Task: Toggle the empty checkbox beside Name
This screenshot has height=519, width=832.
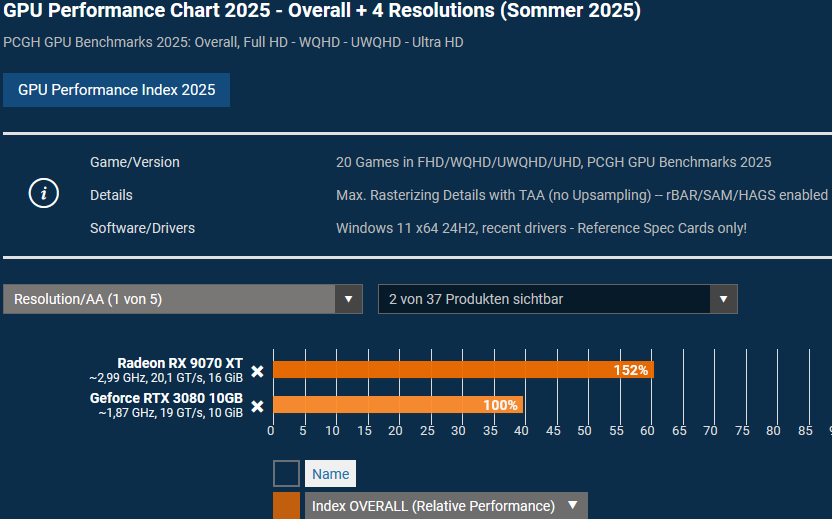Action: pos(287,473)
